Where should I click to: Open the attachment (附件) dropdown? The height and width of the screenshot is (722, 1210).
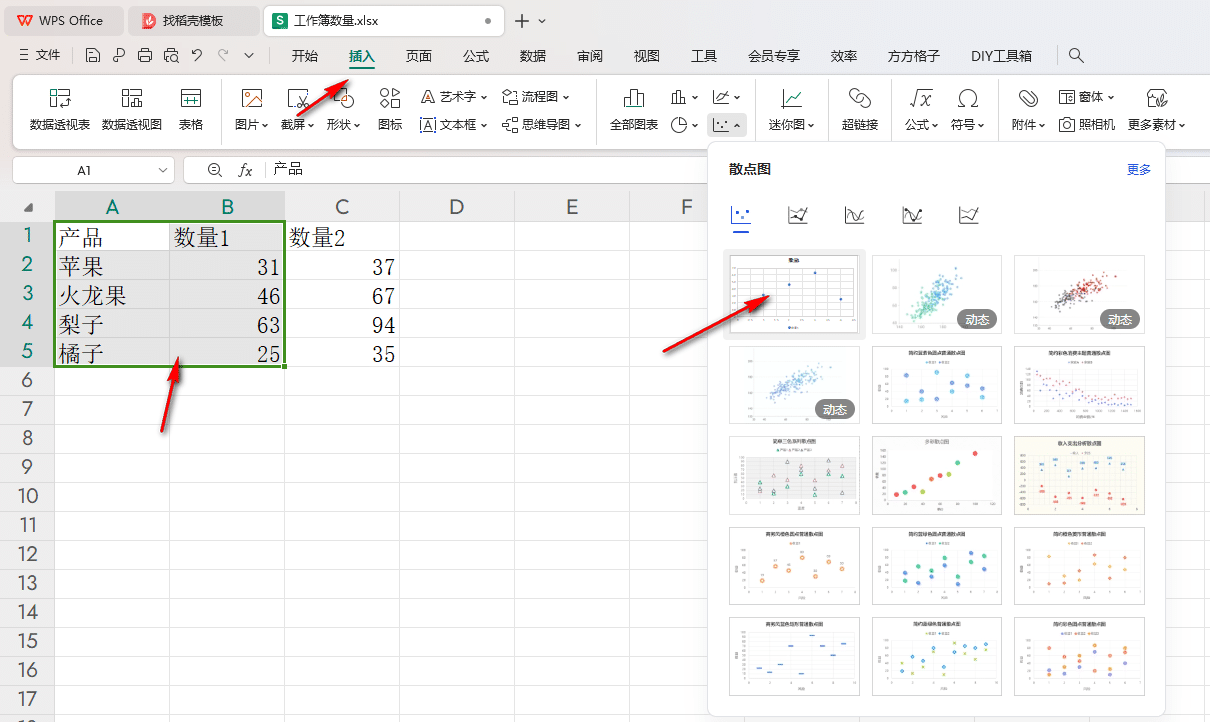1028,125
